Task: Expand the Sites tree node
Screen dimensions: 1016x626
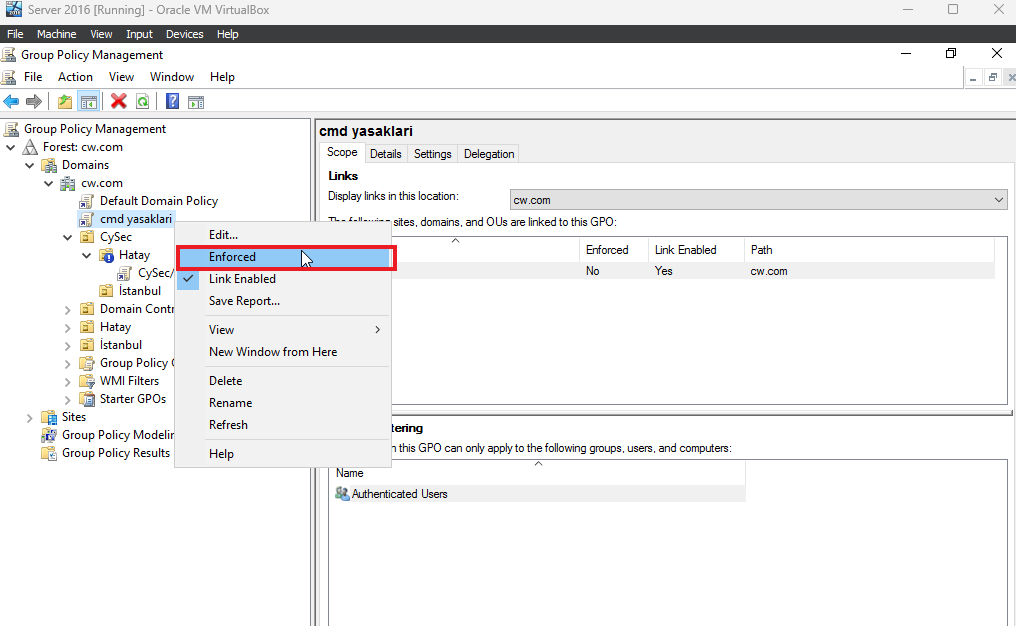Action: (29, 417)
